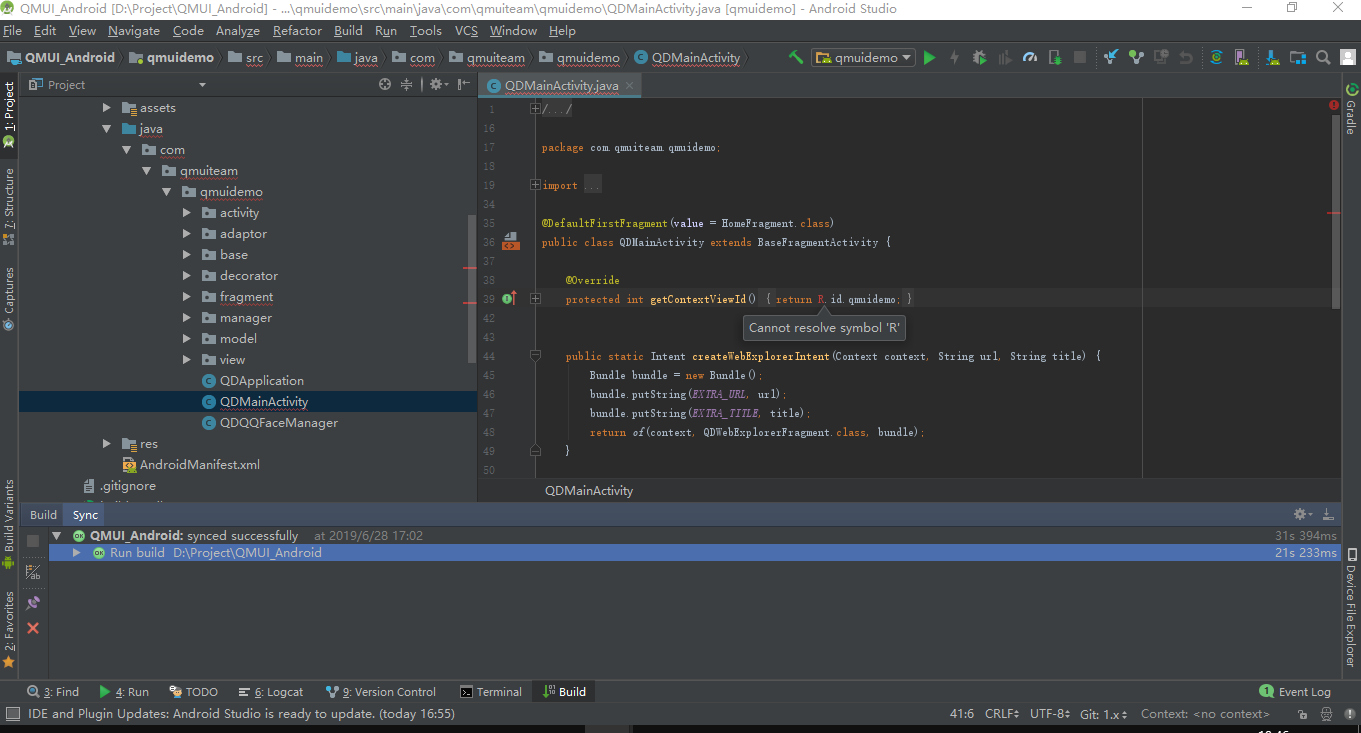Click the Update Project blue arrow icon
The width and height of the screenshot is (1361, 733).
(1110, 57)
